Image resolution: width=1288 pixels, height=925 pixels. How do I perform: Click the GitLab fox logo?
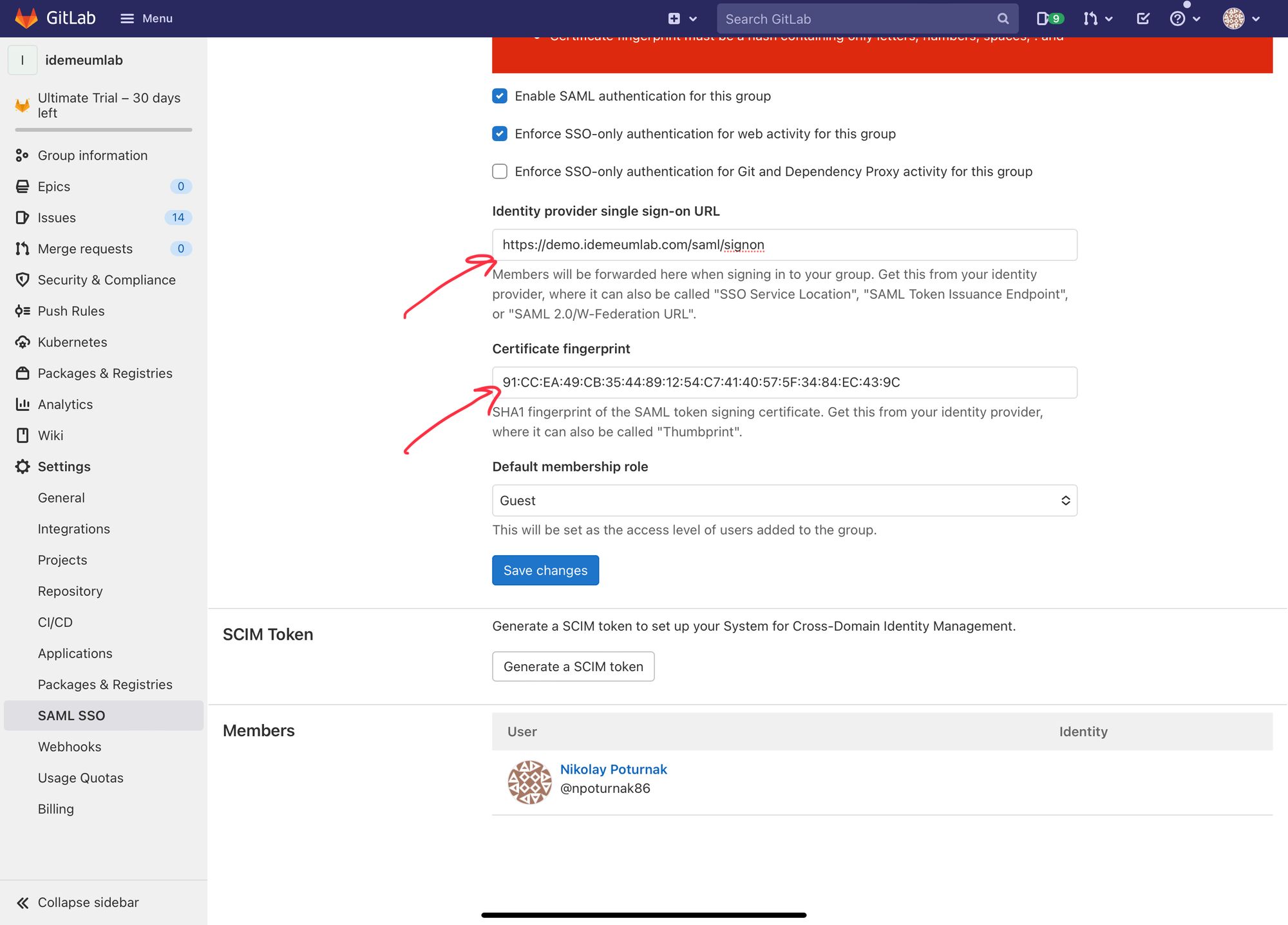[x=26, y=18]
